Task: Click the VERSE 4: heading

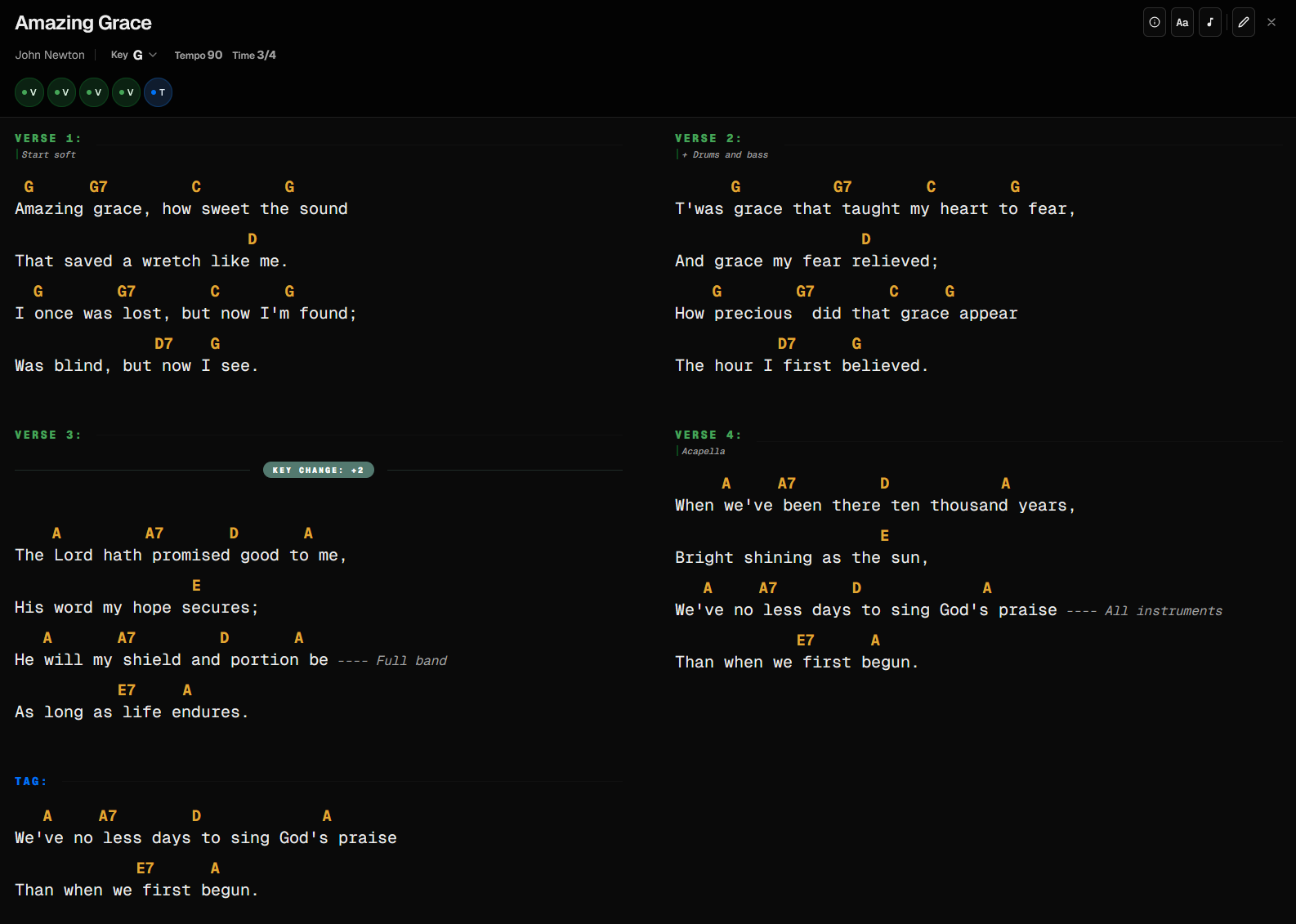Action: pos(708,435)
